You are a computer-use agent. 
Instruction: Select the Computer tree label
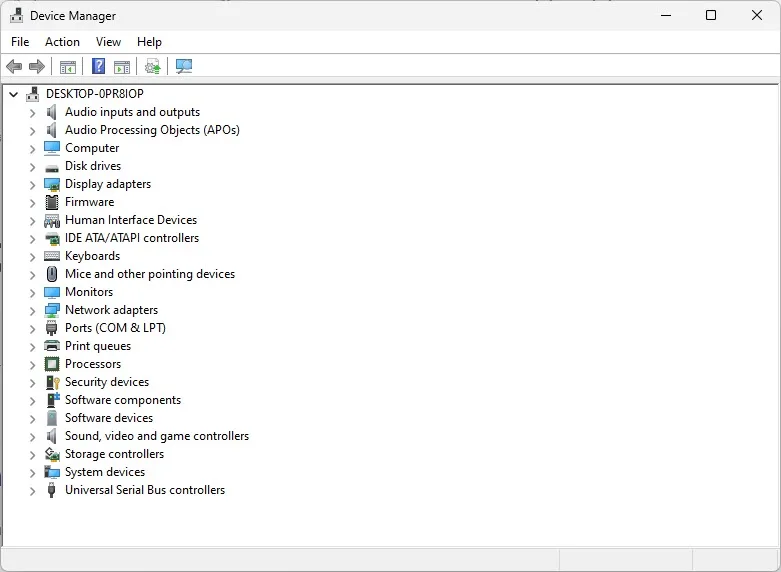[92, 148]
